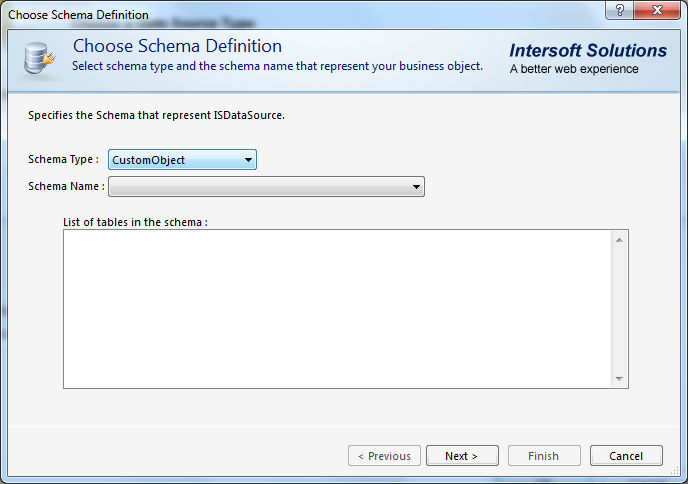The width and height of the screenshot is (688, 484).
Task: Click the database schema icon in header
Action: coord(39,60)
